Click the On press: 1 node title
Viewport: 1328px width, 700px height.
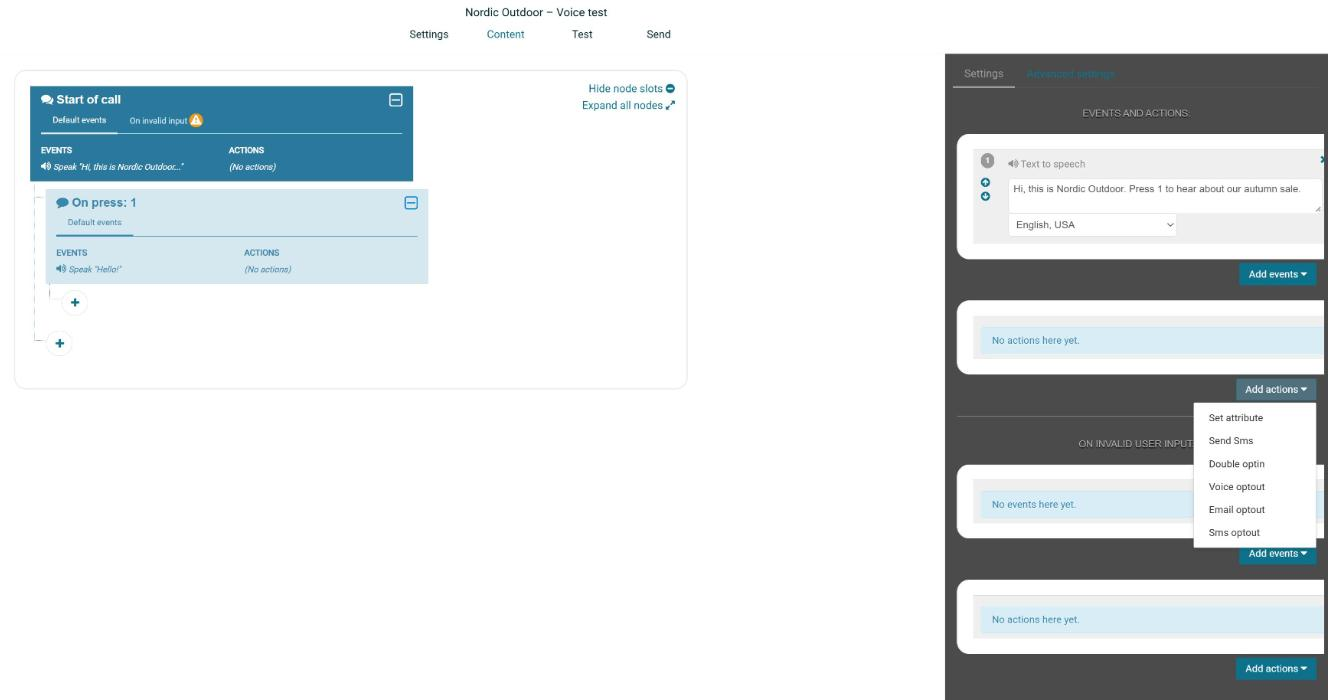click(x=104, y=203)
